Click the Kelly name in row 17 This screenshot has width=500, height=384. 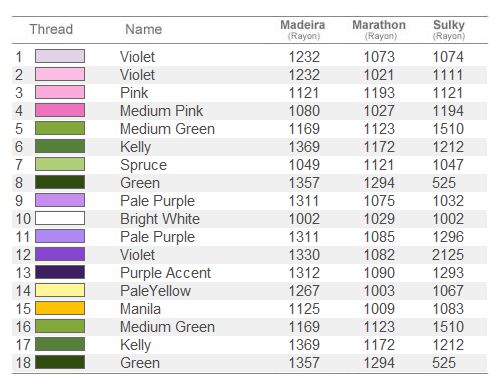[136, 345]
